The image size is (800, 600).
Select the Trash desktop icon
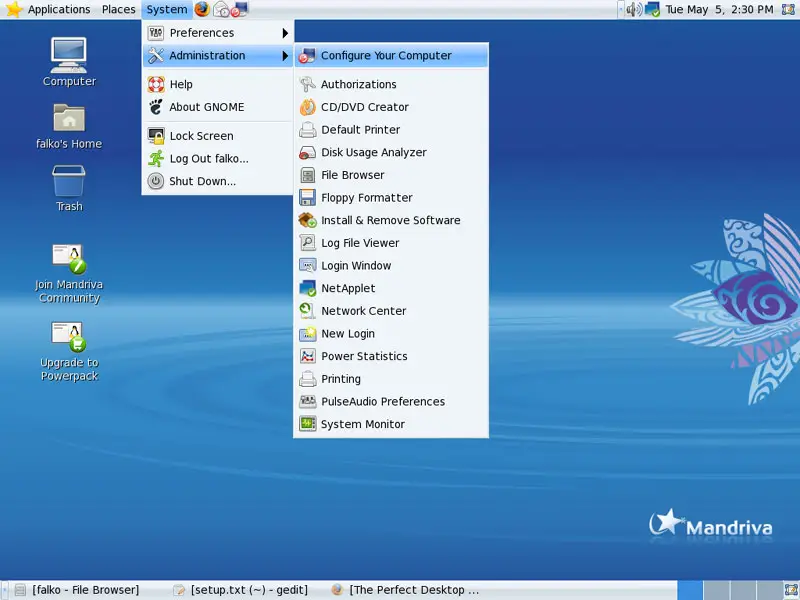tap(69, 188)
